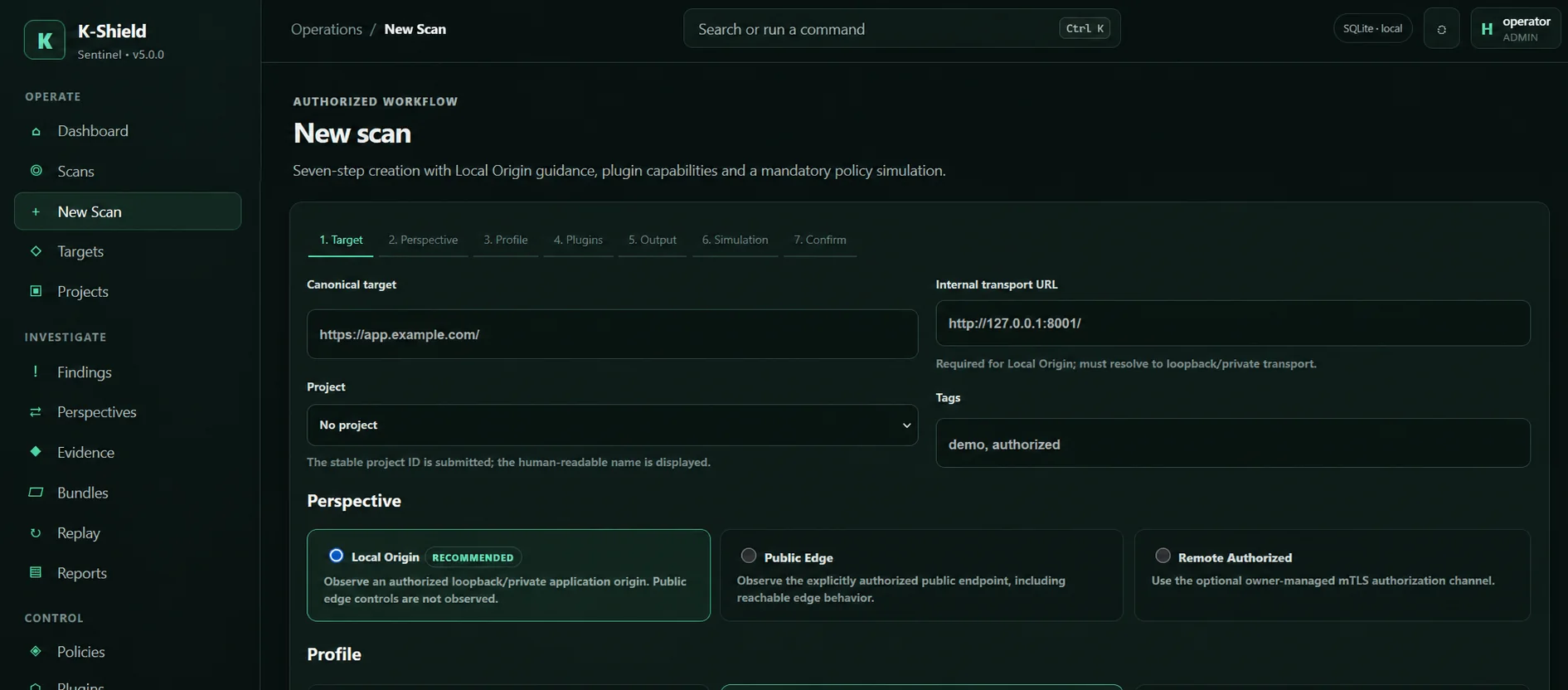Open Replay in the sidebar
The width and height of the screenshot is (1568, 690).
coord(128,533)
